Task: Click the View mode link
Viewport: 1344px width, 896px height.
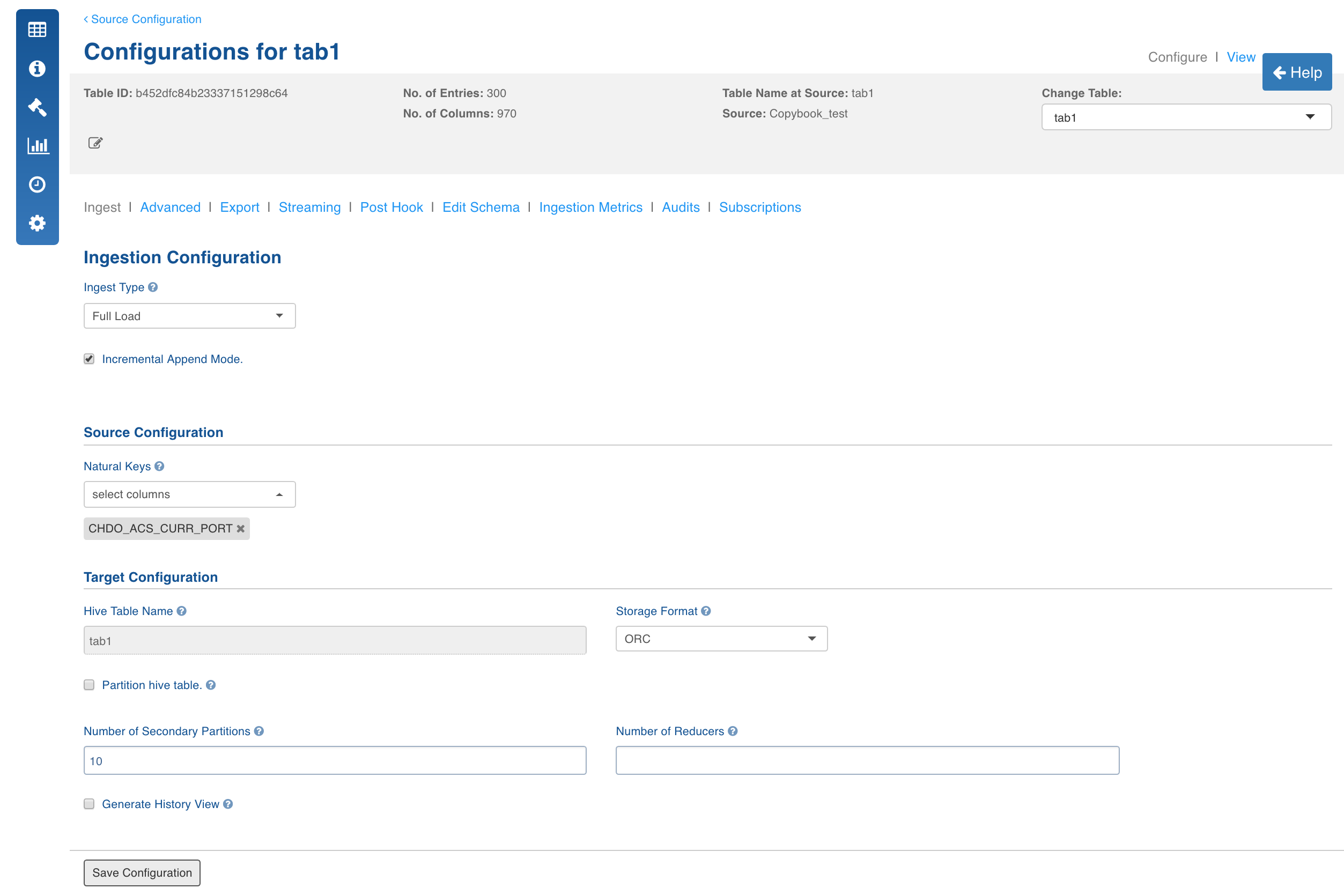Action: click(x=1241, y=57)
